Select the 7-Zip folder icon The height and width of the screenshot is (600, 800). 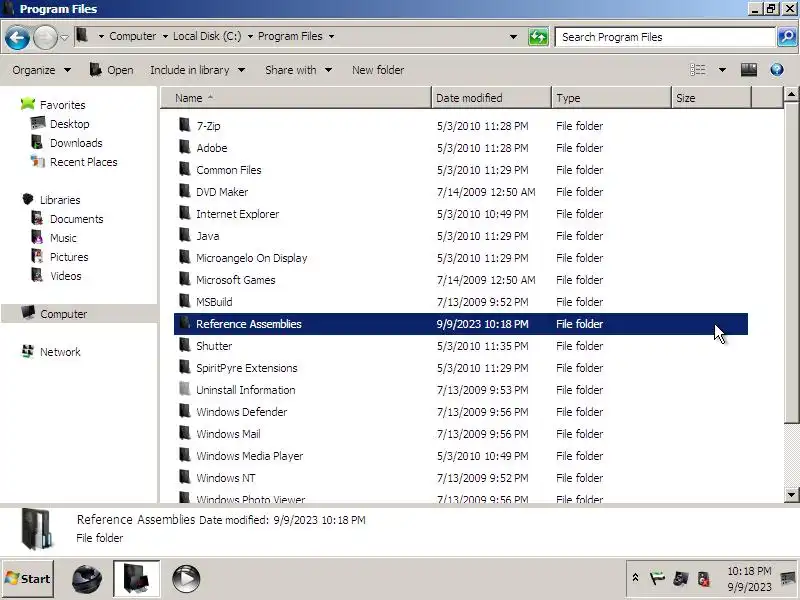tap(185, 125)
